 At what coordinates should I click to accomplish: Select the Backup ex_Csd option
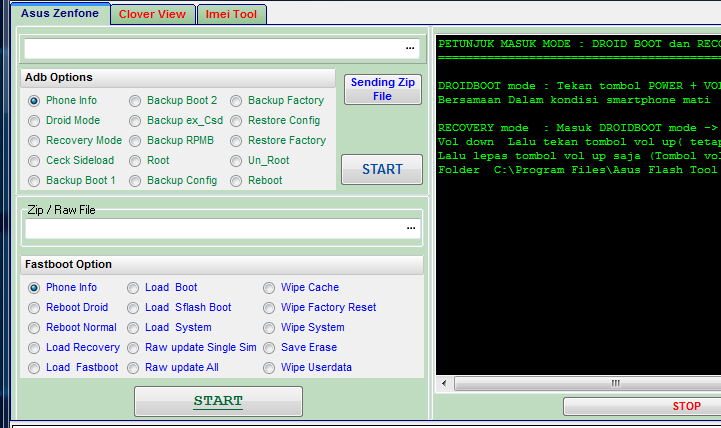point(135,121)
